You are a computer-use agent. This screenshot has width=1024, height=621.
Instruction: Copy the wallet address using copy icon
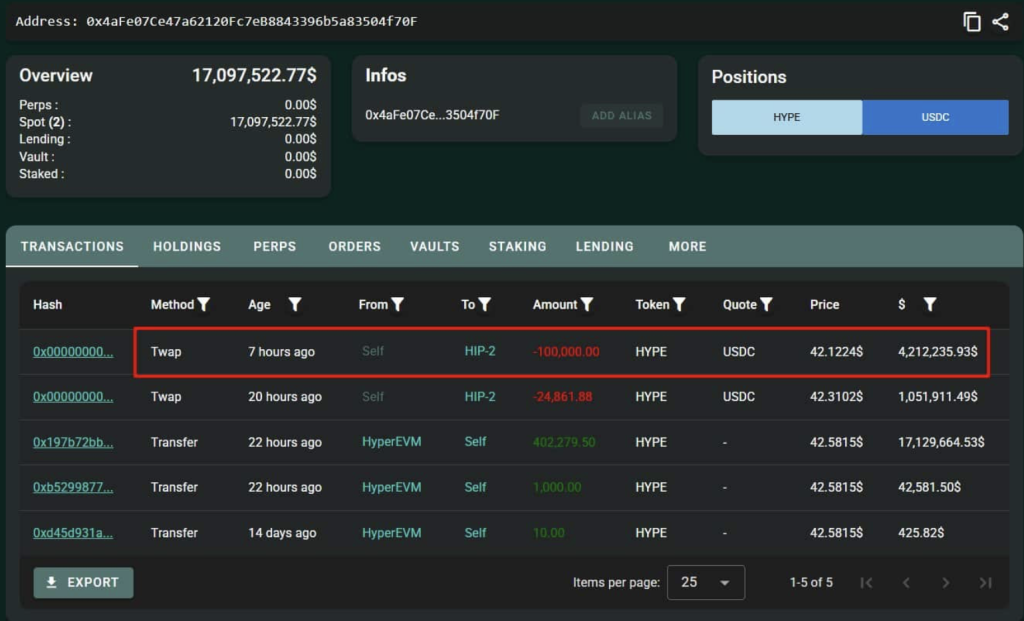972,22
